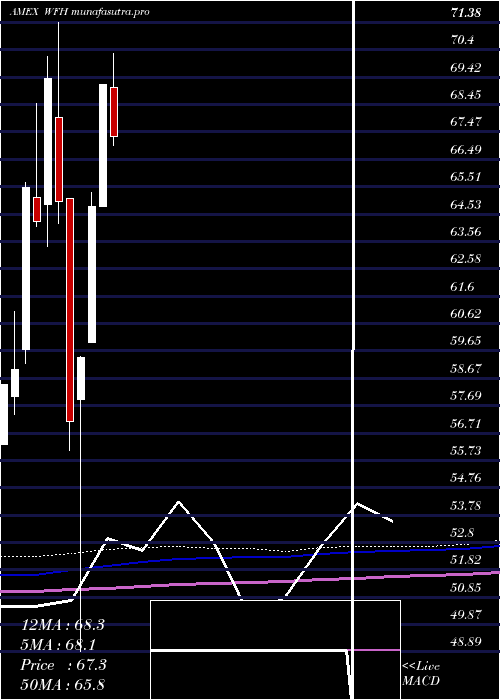Click the 69.42 price level label
Screen dimensions: 500x700
[466, 67]
